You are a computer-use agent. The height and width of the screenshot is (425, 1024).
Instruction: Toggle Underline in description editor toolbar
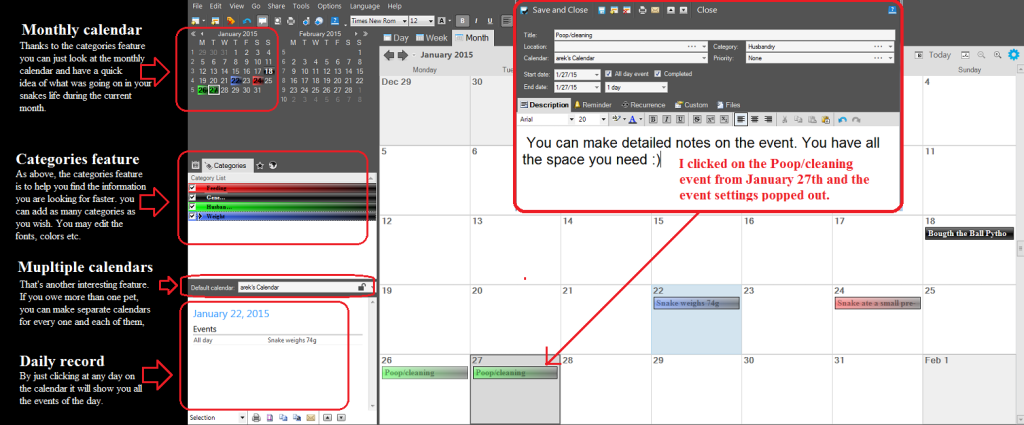point(680,119)
